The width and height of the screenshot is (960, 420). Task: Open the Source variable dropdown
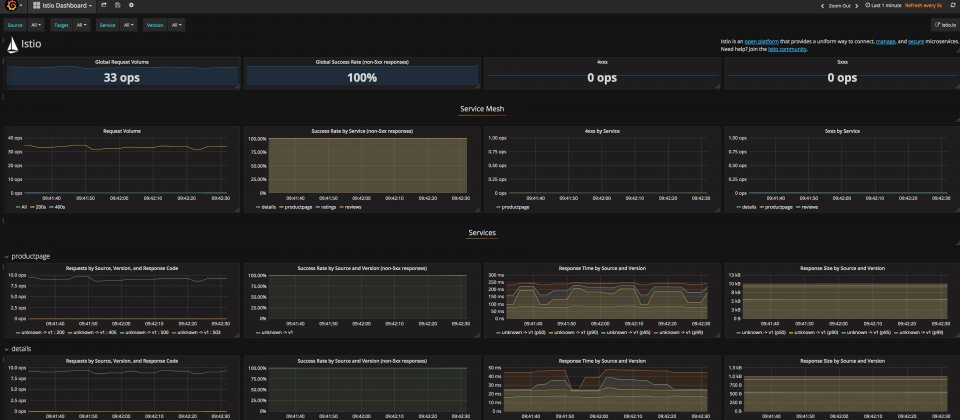click(36, 25)
